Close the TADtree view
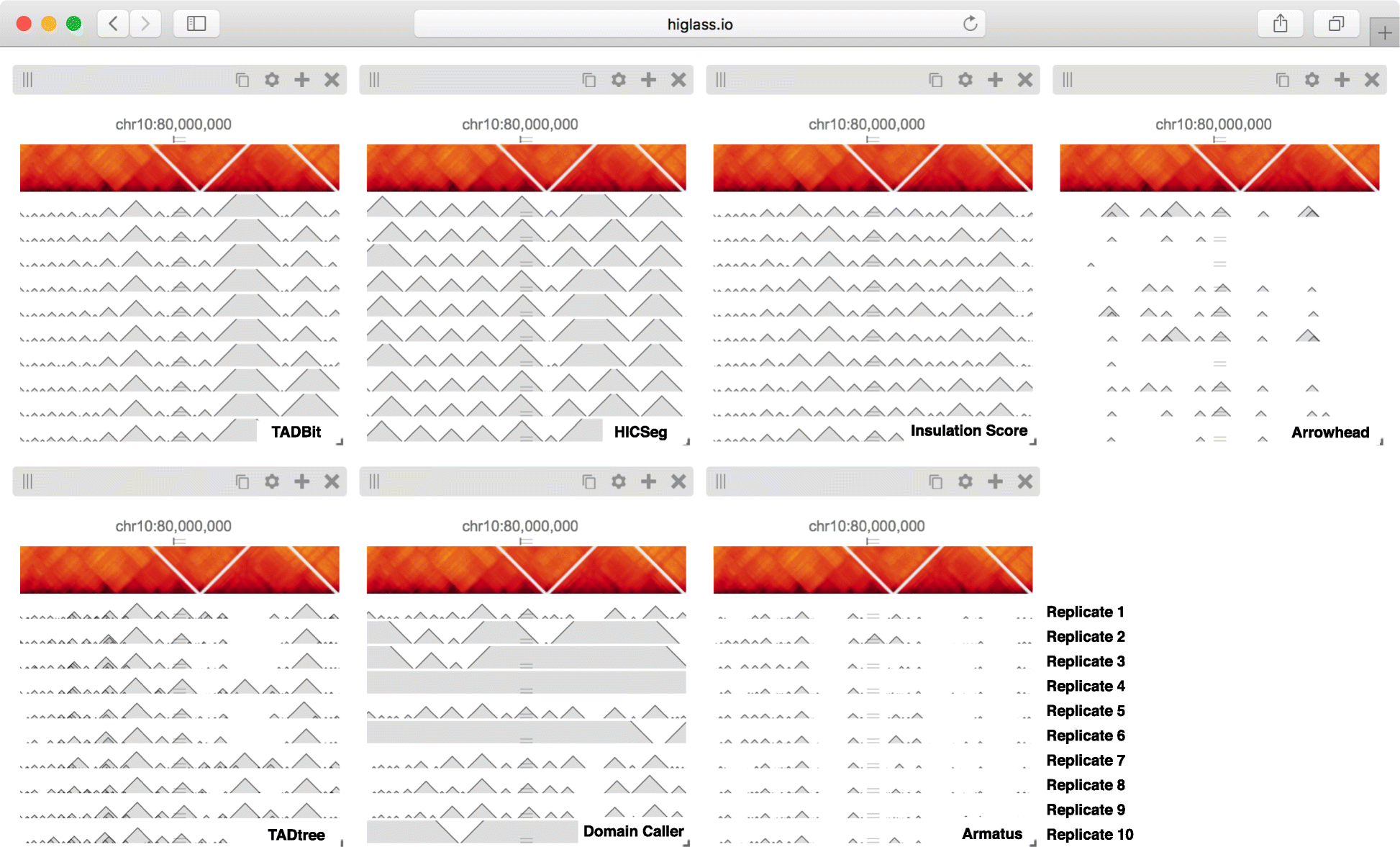Viewport: 1400px width, 847px height. point(332,481)
